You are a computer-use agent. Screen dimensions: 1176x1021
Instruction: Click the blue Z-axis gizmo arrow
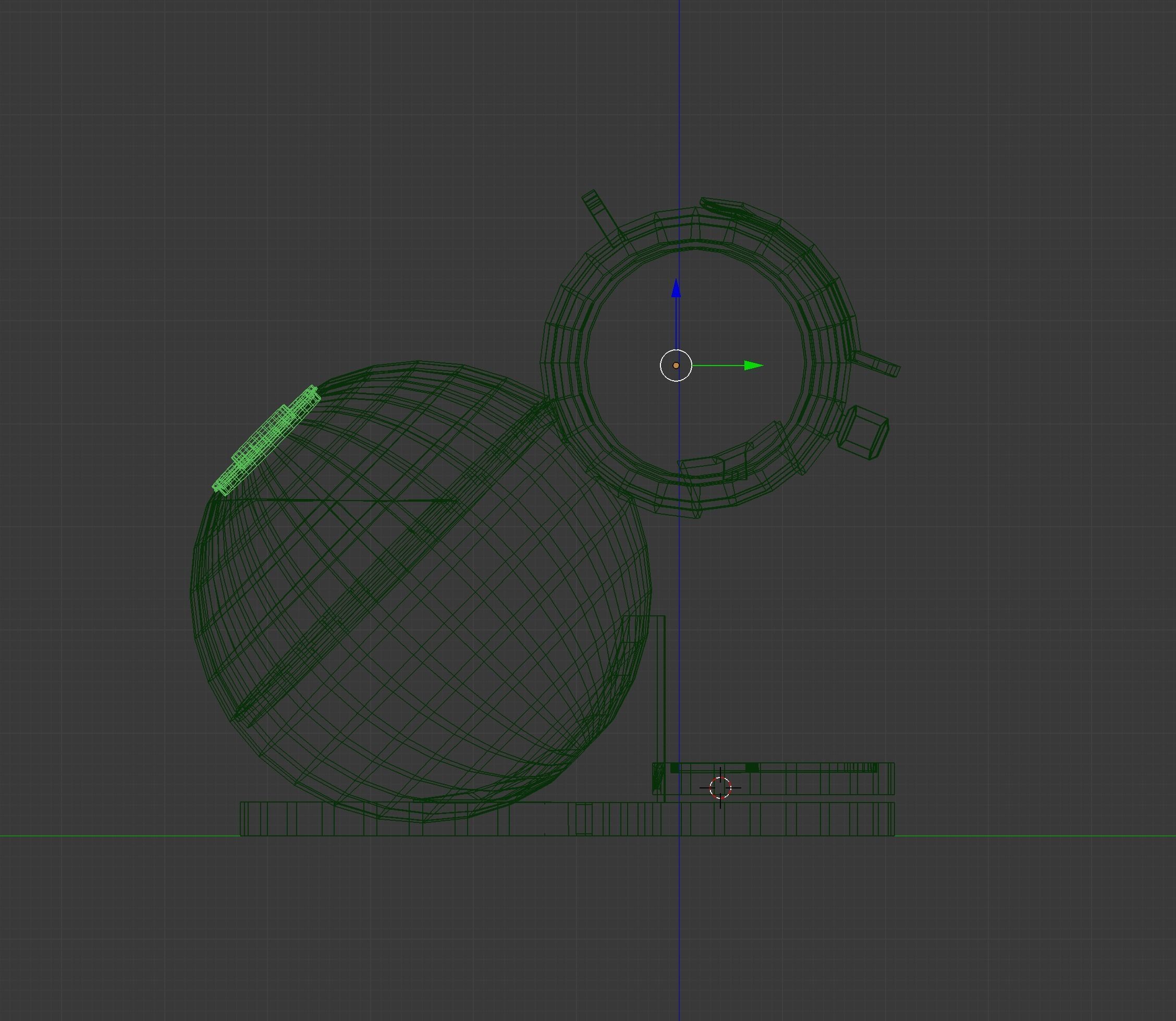click(676, 289)
